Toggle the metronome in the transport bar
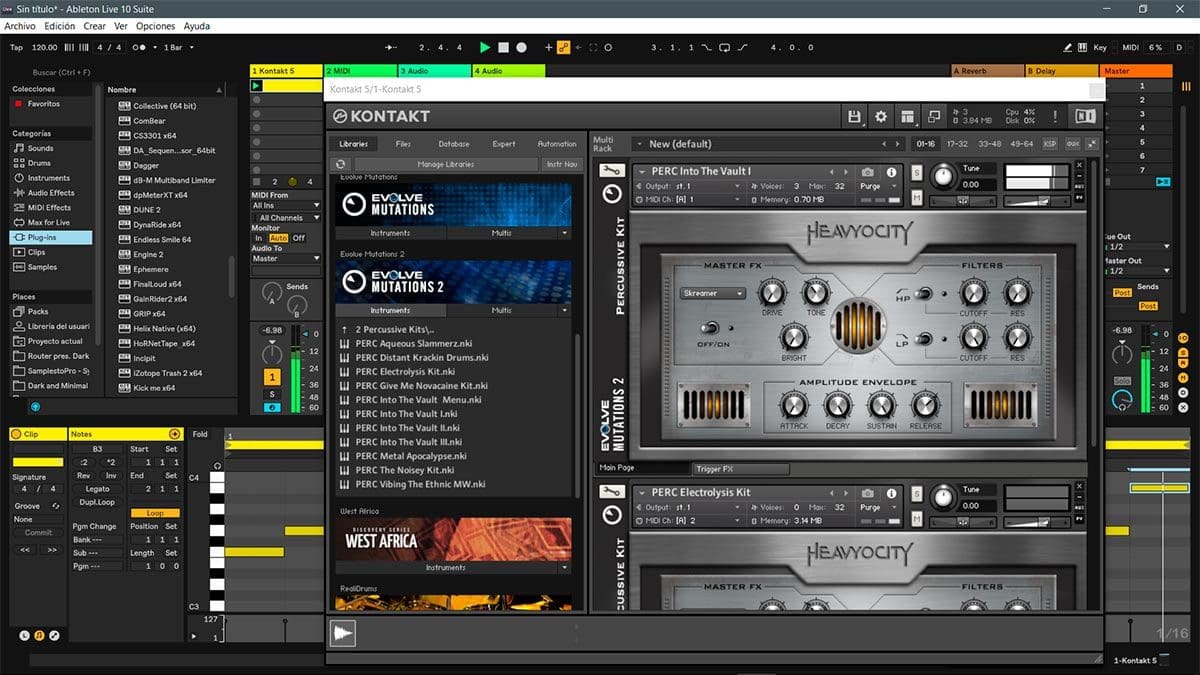 tap(139, 47)
